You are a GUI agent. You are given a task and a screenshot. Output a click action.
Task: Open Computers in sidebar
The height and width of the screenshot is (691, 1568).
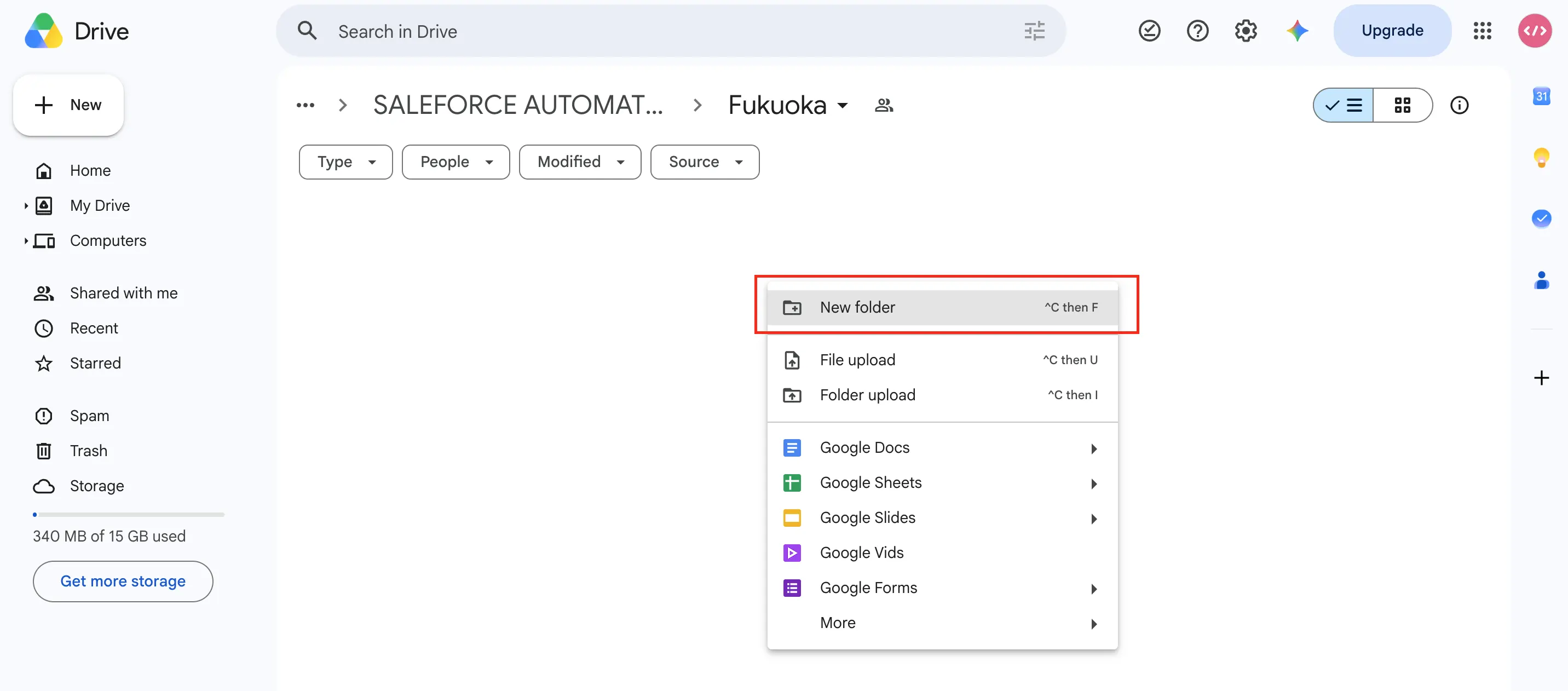[x=108, y=241]
